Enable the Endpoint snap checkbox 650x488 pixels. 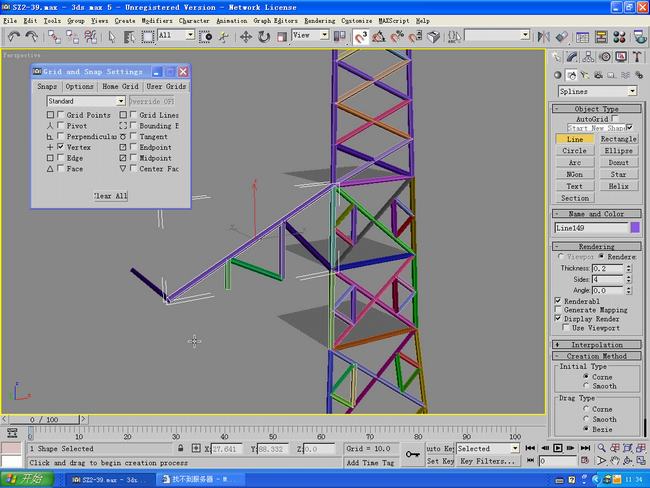133,147
